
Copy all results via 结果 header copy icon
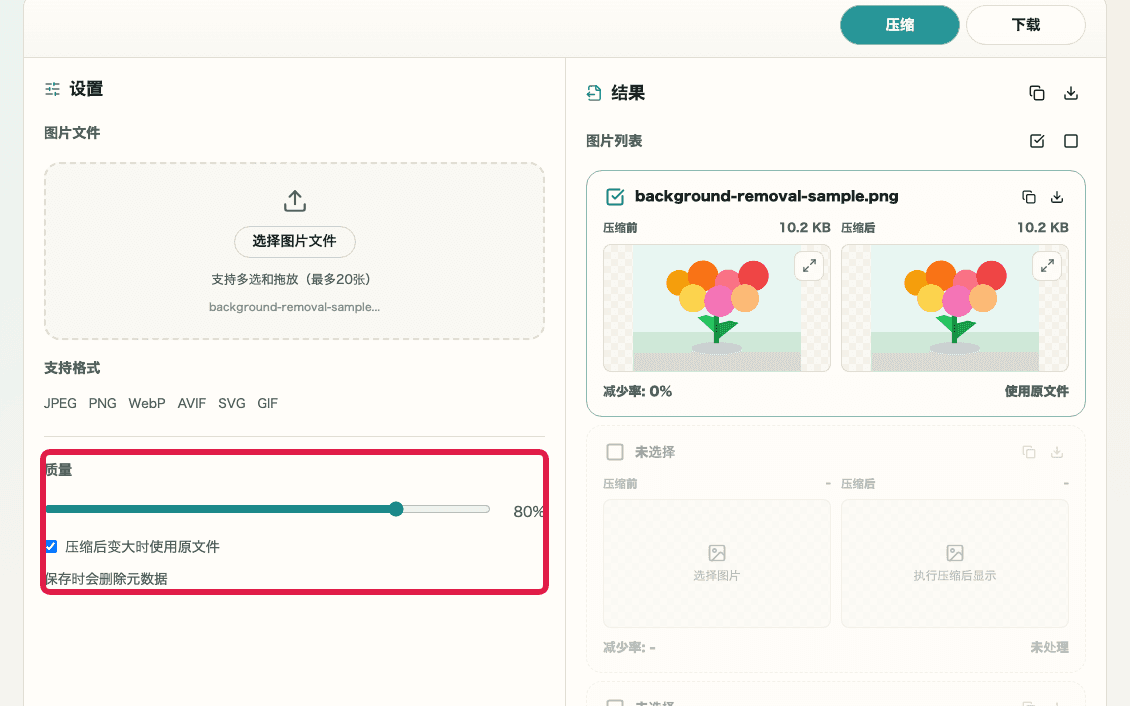[1037, 93]
